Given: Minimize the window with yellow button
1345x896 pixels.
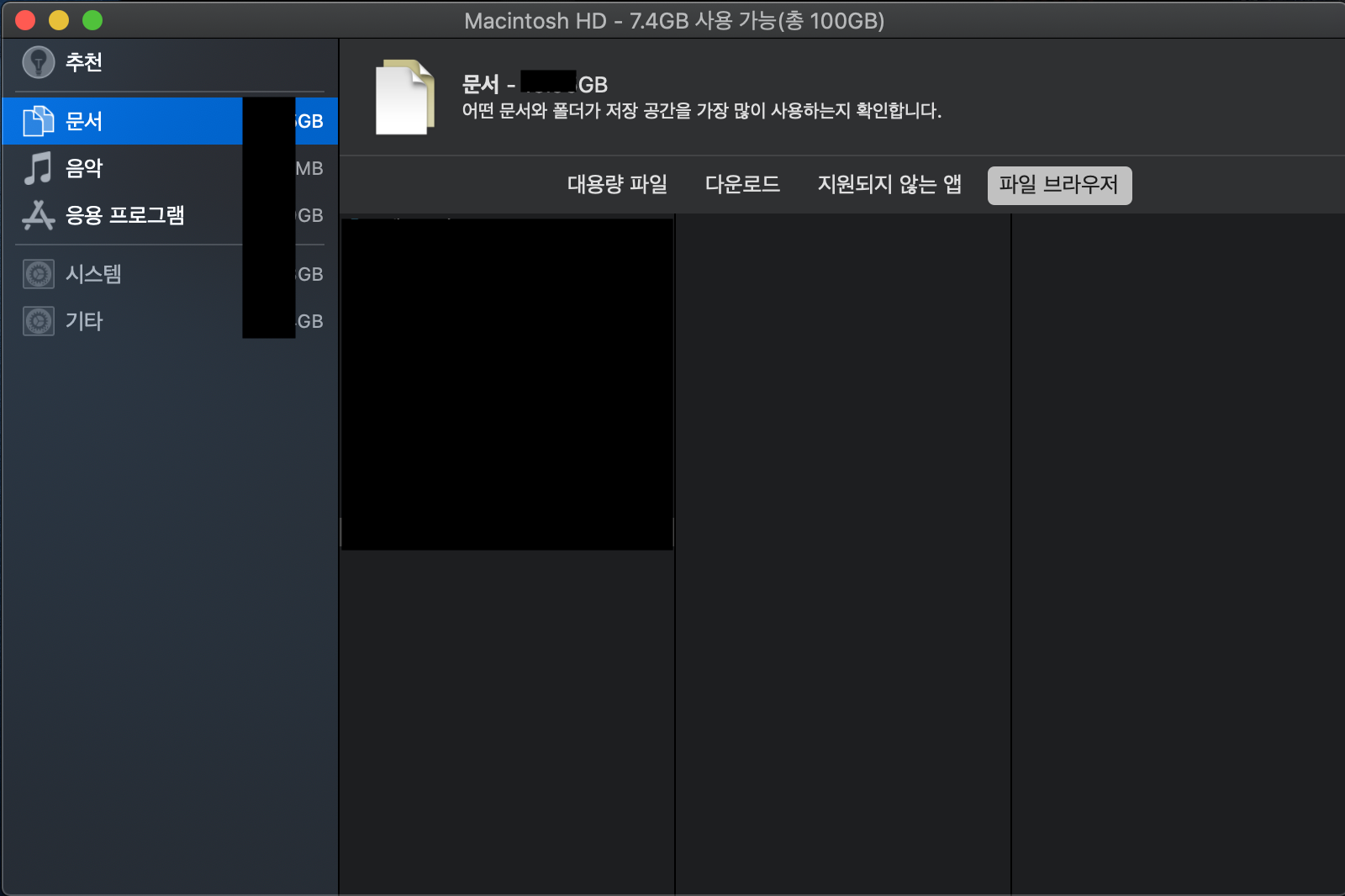Looking at the screenshot, I should click(59, 20).
